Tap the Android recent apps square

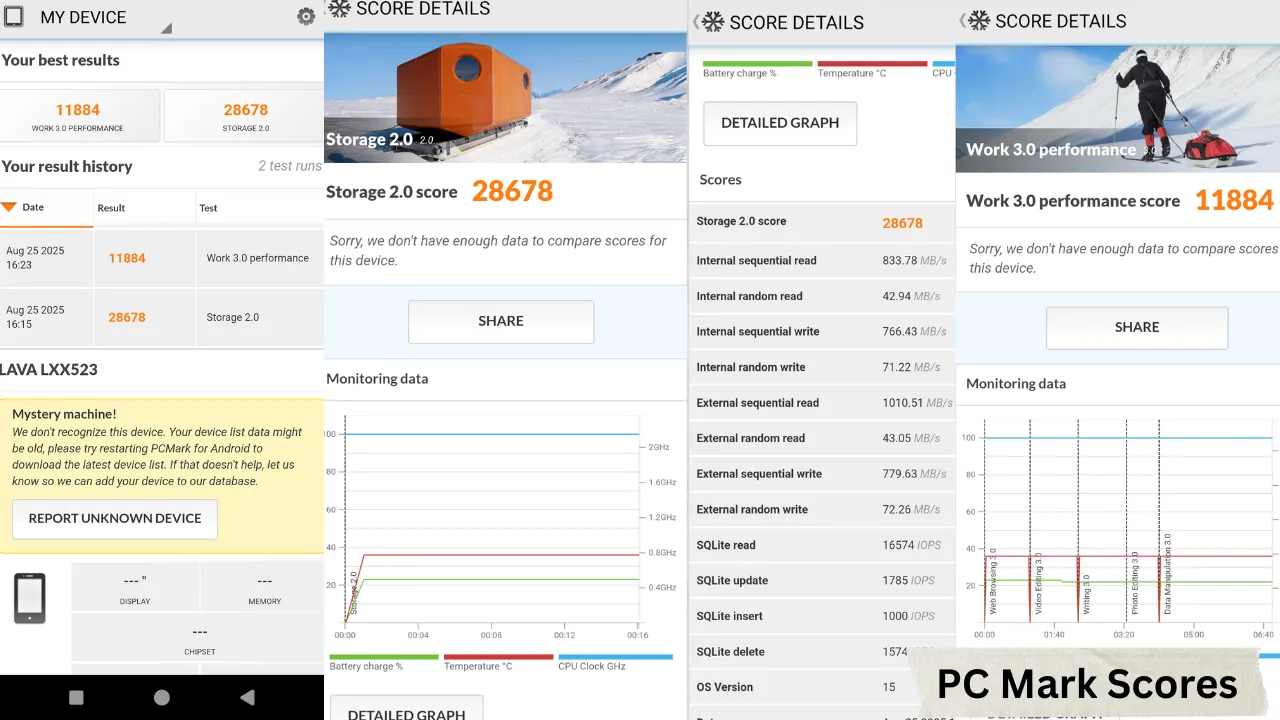tap(76, 697)
